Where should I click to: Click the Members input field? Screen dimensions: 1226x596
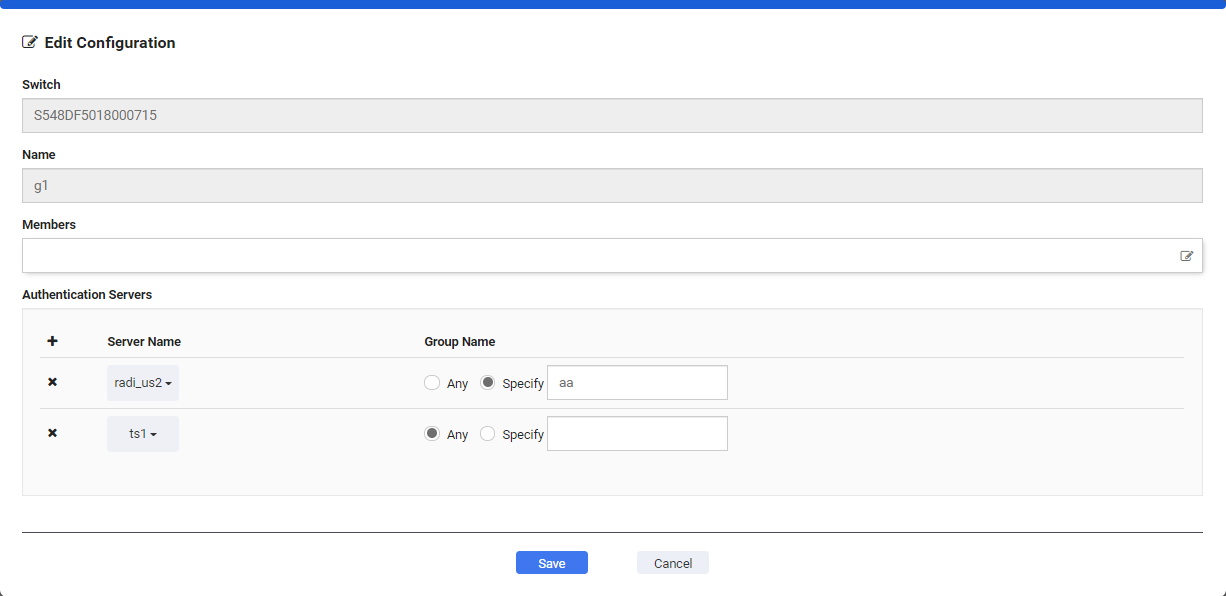pos(612,255)
